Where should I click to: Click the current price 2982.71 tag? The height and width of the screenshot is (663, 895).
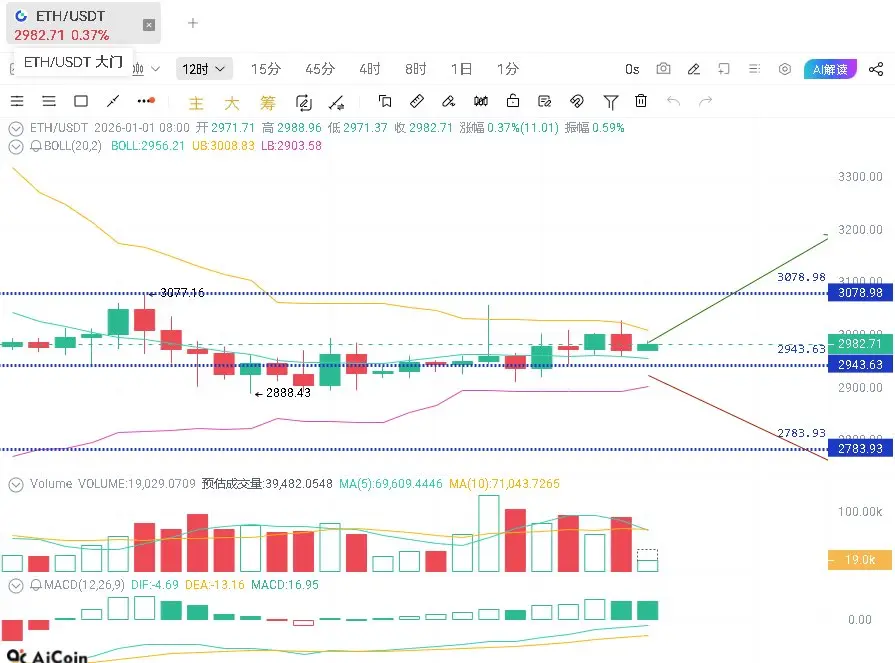click(x=860, y=343)
